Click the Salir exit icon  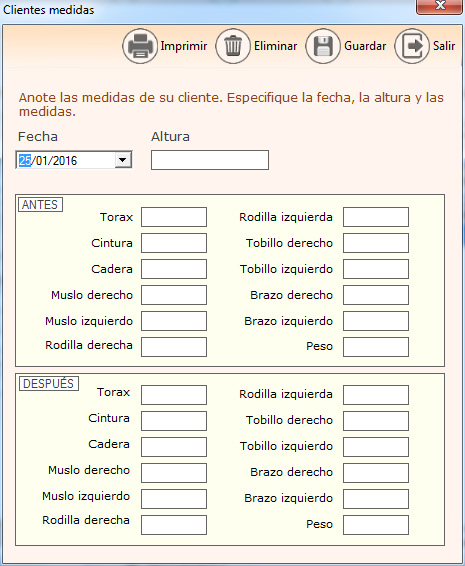(x=412, y=46)
